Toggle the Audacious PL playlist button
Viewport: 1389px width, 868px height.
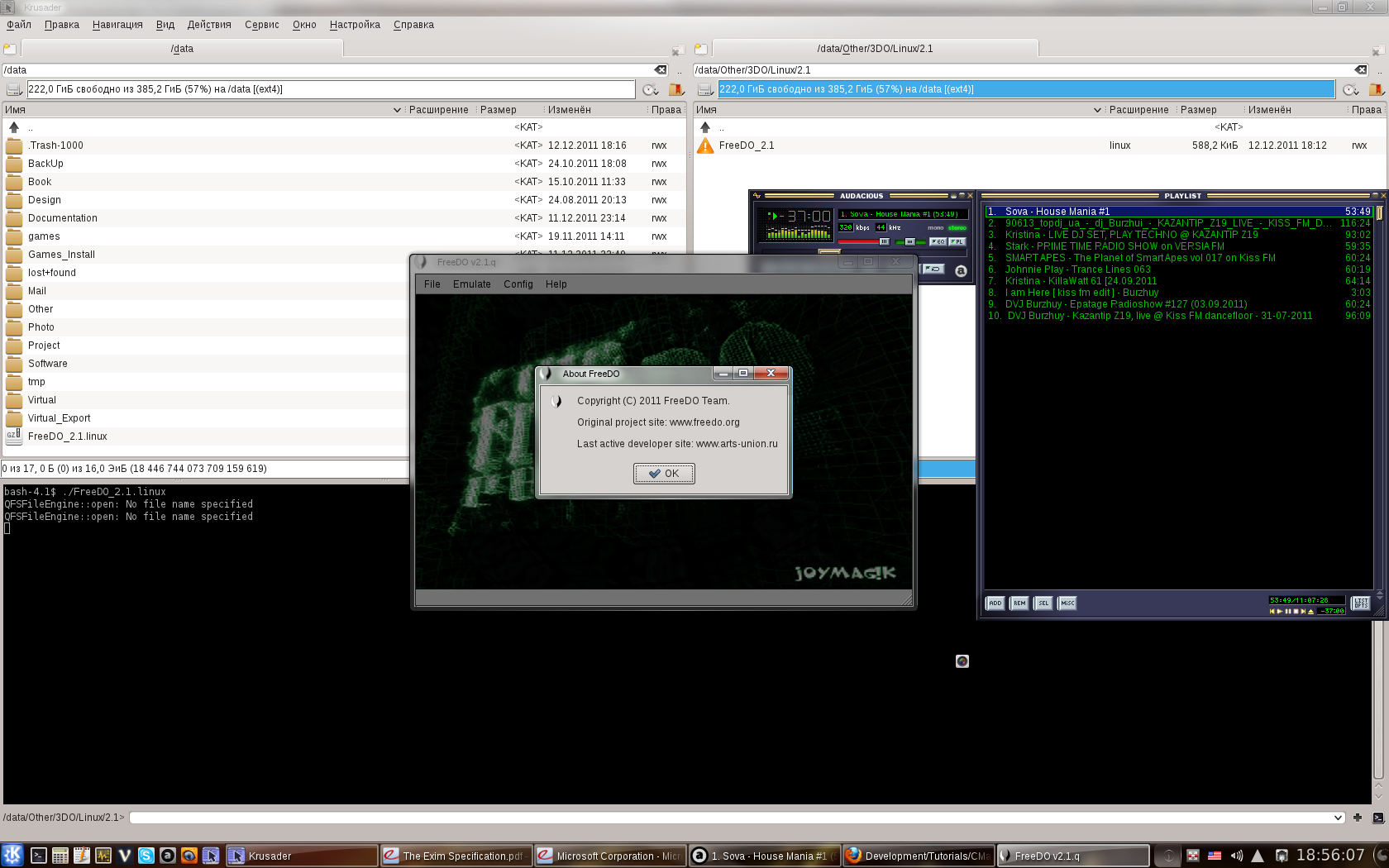957,241
